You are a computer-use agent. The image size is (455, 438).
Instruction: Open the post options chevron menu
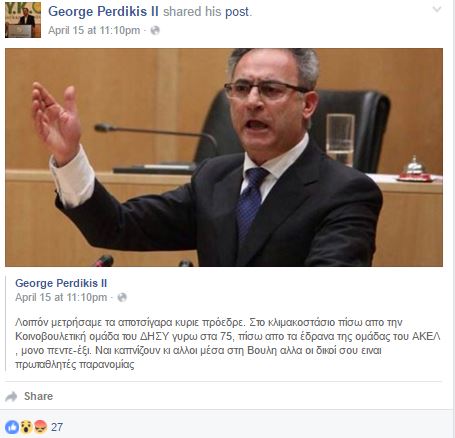(x=437, y=9)
